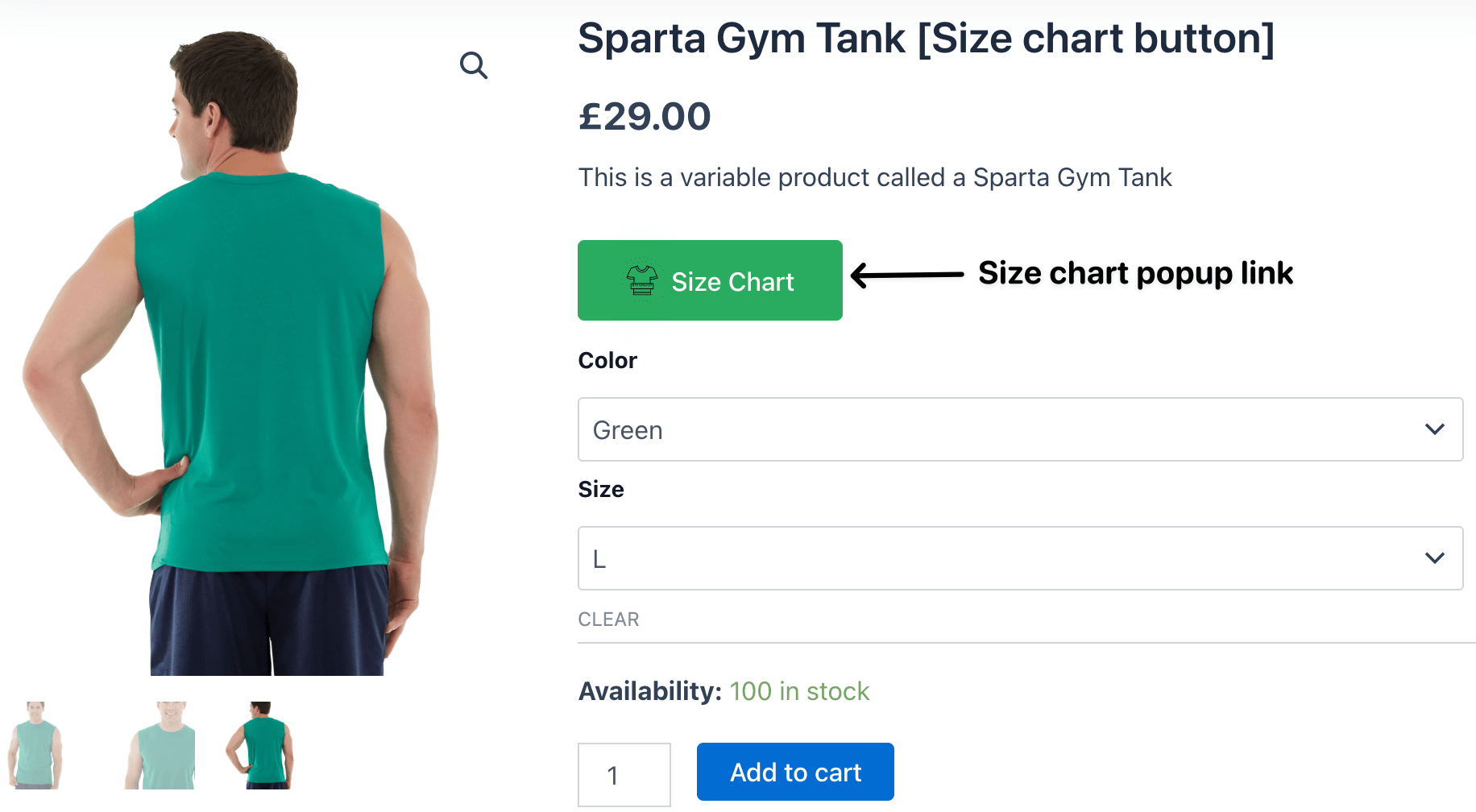1476x812 pixels.
Task: Click the product title heading
Action: click(x=925, y=38)
